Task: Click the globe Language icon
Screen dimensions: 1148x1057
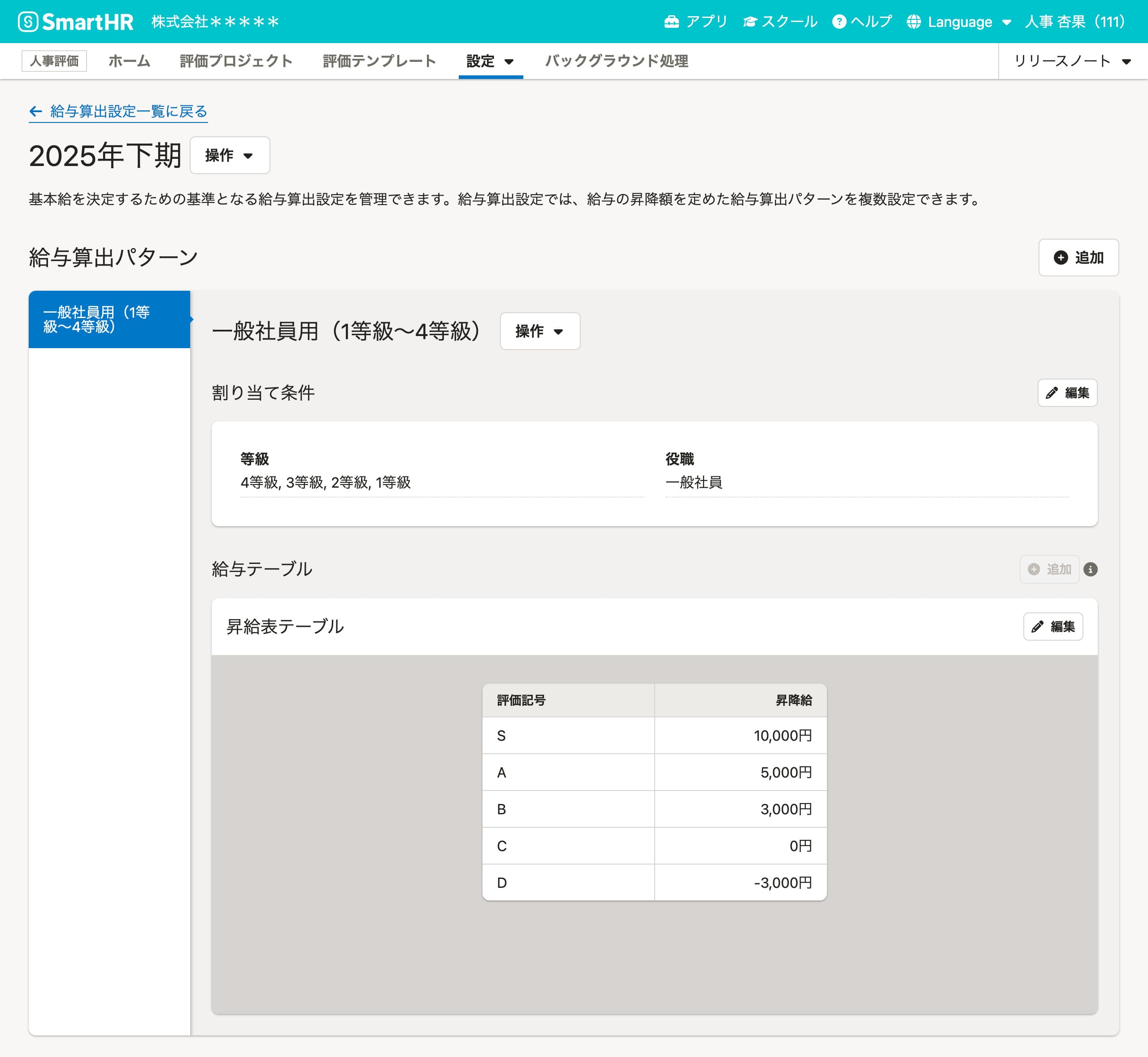Action: [913, 22]
